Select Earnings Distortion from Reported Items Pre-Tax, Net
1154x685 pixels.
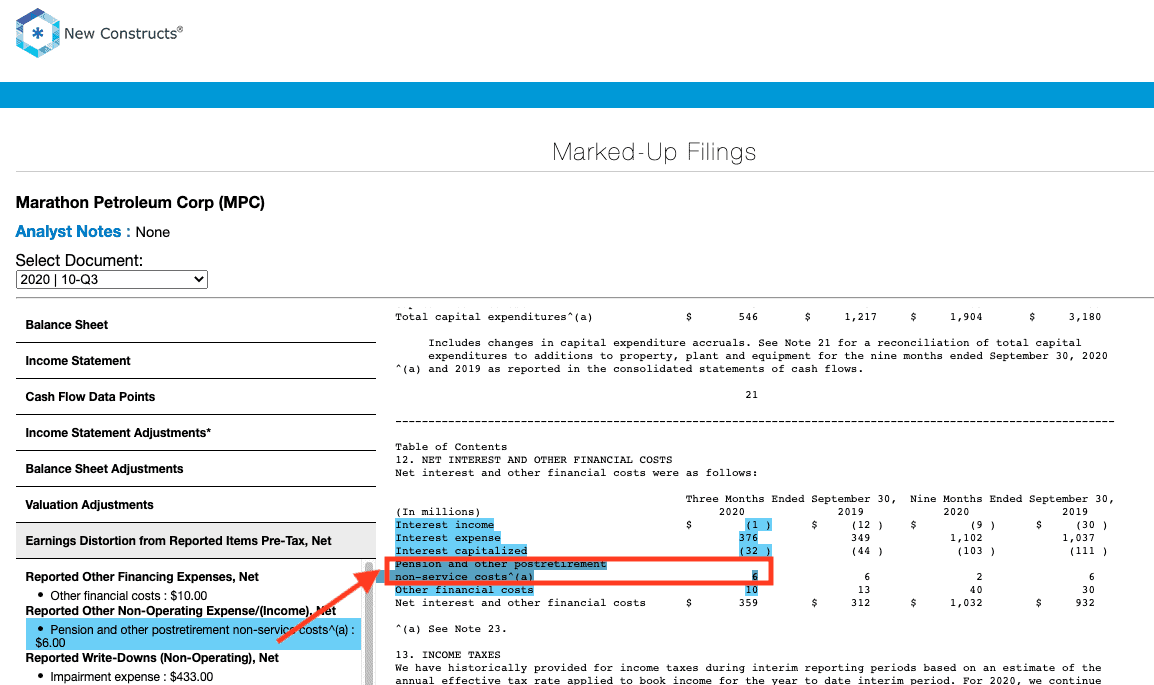(x=196, y=541)
